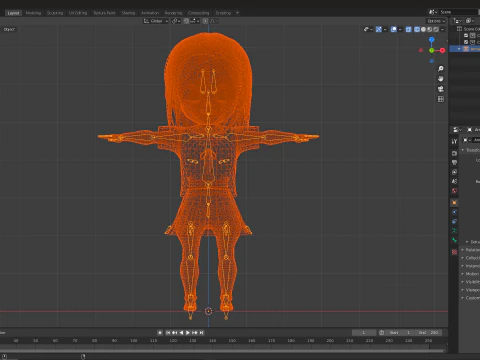This screenshot has height=360, width=480.
Task: Open Output properties tab
Action: click(454, 163)
